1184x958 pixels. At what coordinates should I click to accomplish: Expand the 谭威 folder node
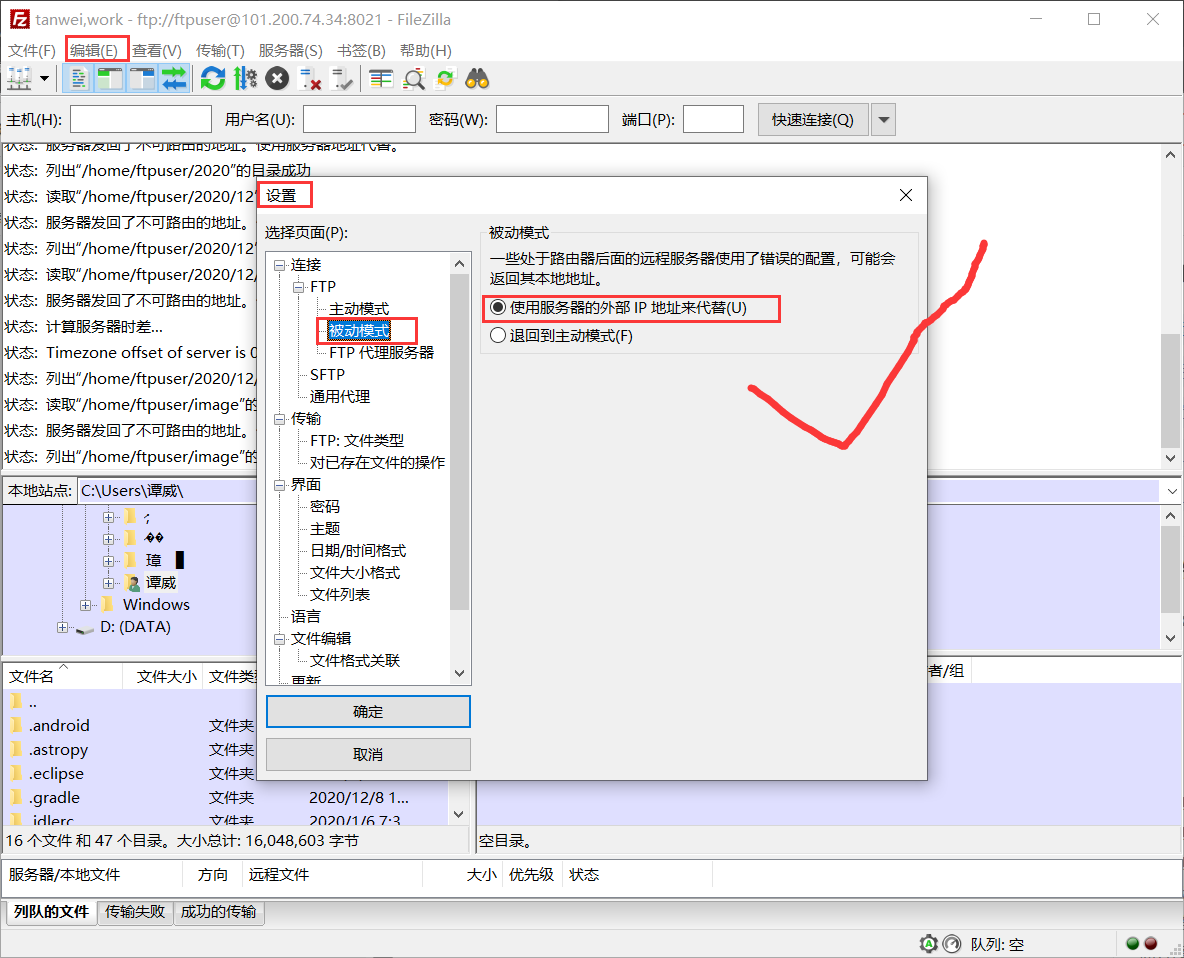[108, 584]
